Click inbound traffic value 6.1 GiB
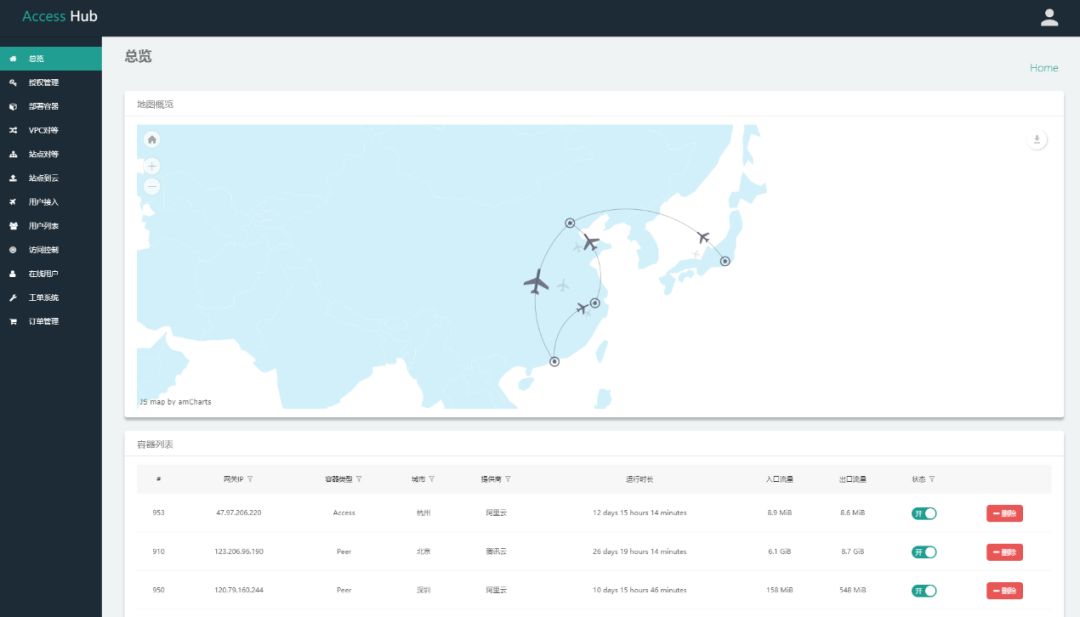Image resolution: width=1080 pixels, height=617 pixels. (779, 552)
